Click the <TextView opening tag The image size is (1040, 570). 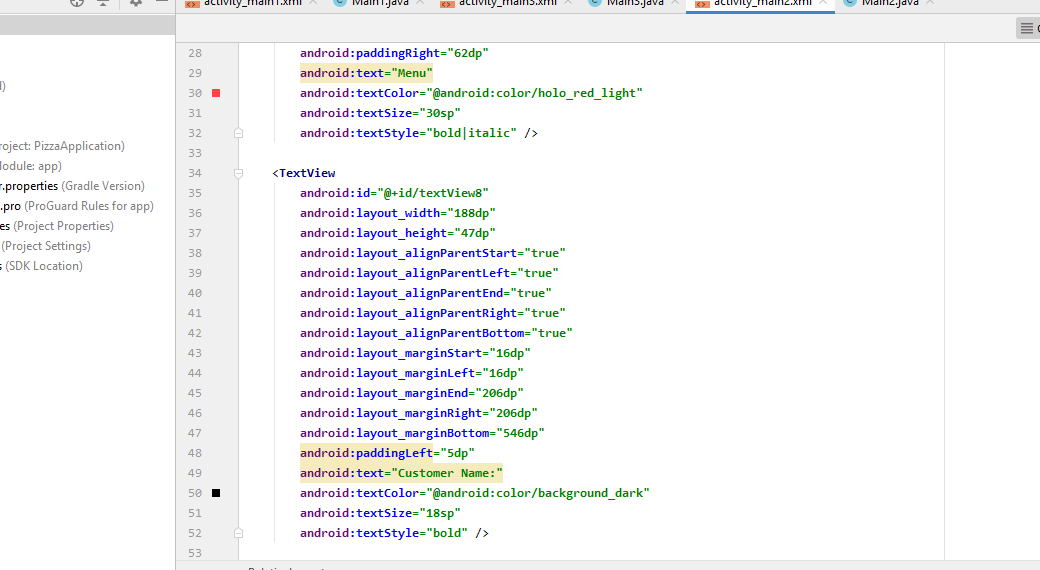tap(304, 173)
